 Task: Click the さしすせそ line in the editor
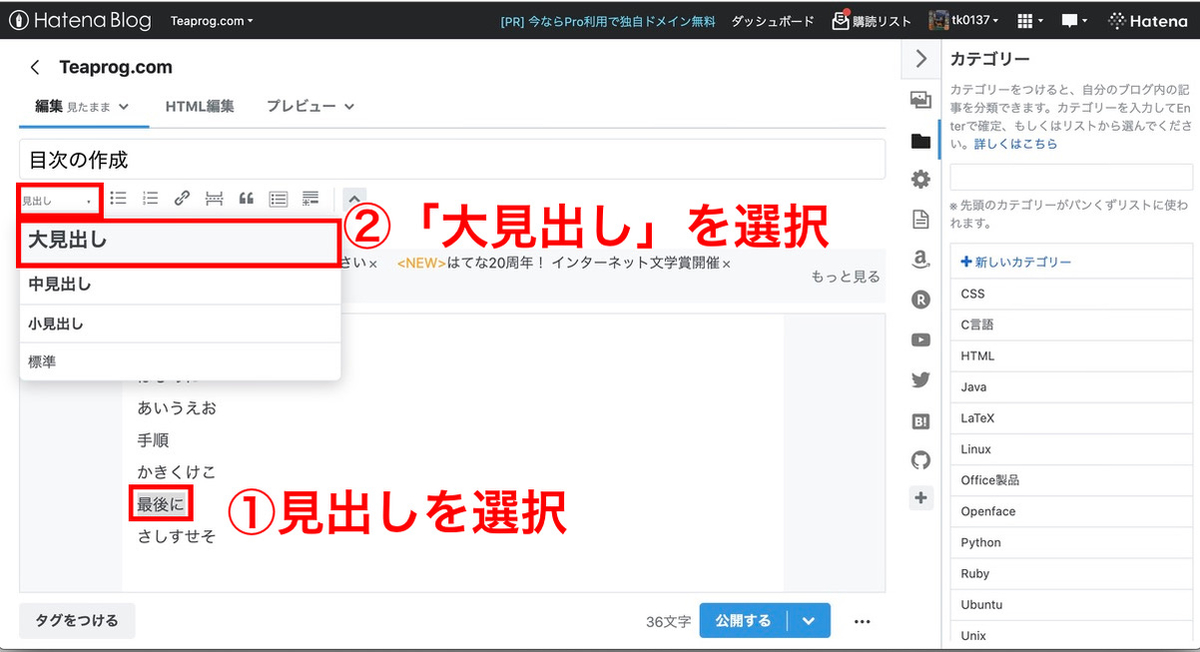177,536
